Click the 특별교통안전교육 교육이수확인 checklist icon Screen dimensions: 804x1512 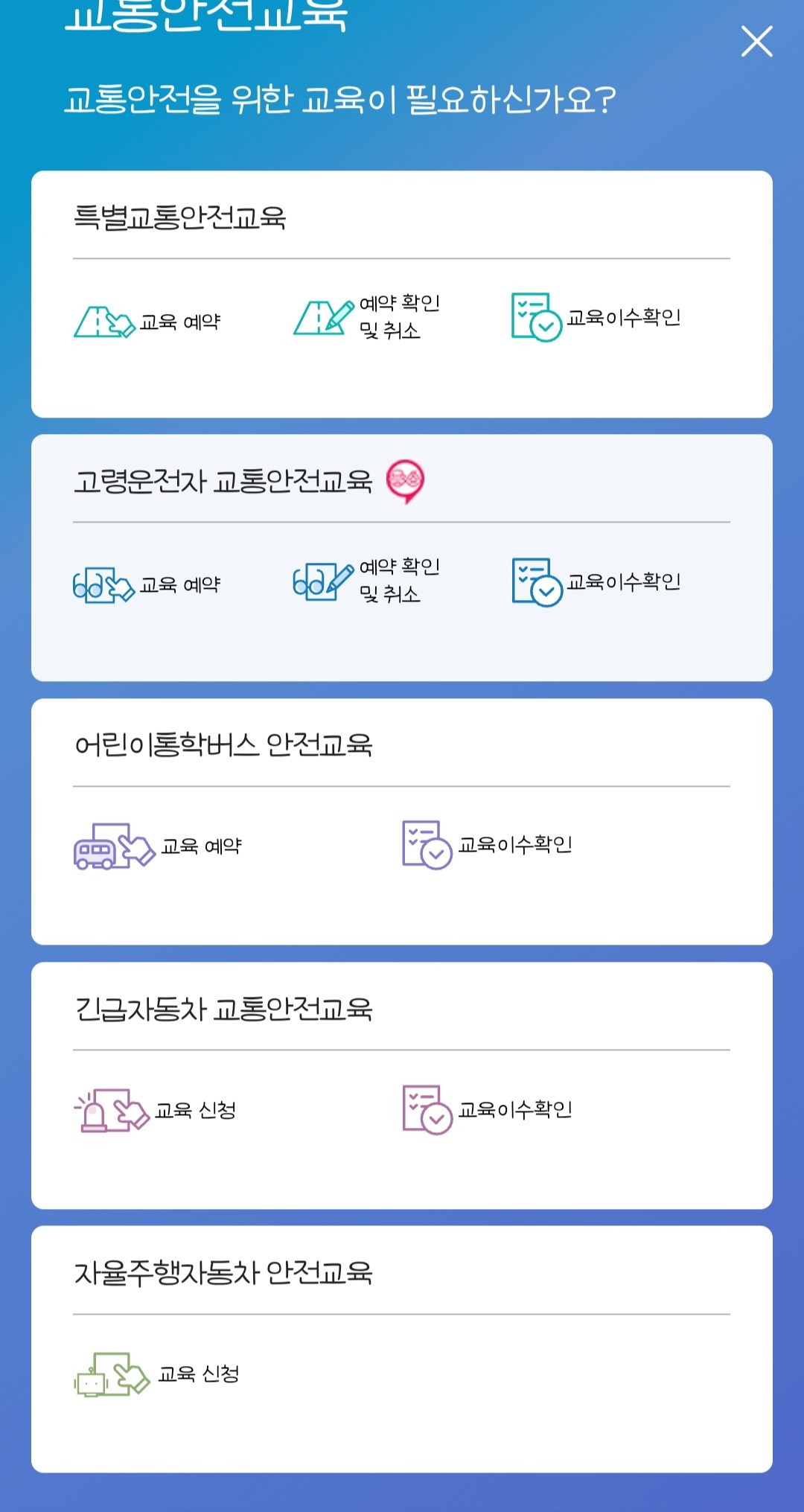coord(536,317)
